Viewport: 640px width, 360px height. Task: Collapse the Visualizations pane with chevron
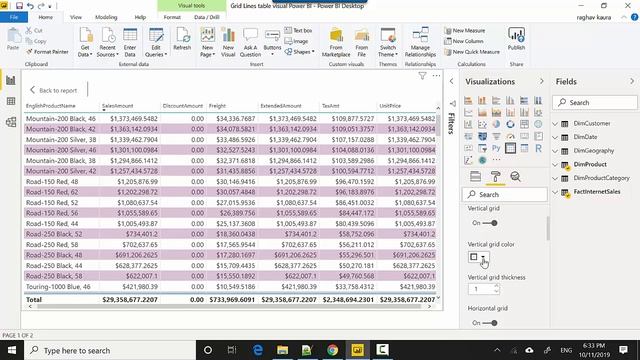tap(541, 81)
